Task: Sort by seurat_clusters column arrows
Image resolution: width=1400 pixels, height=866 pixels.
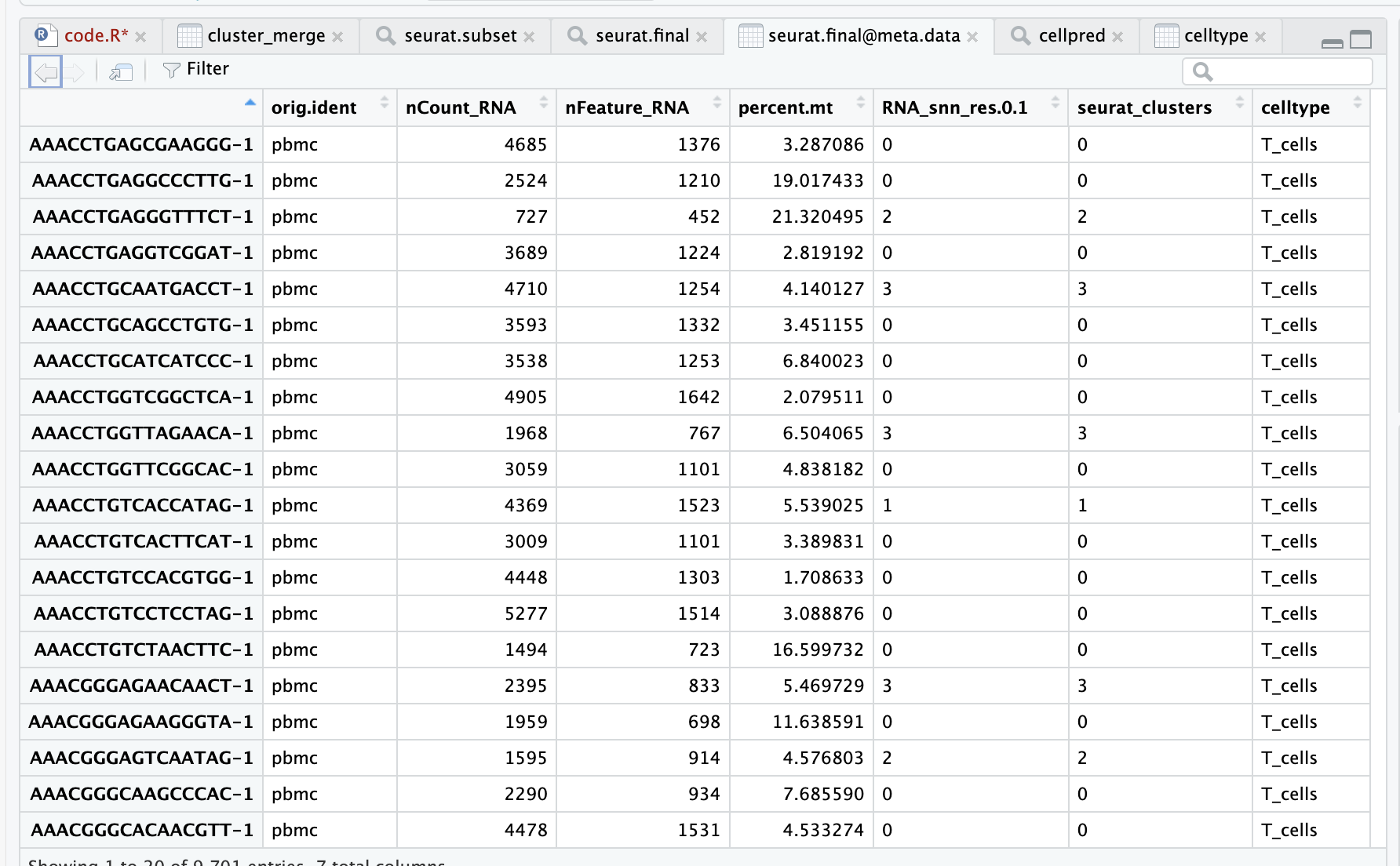Action: pos(1239,104)
